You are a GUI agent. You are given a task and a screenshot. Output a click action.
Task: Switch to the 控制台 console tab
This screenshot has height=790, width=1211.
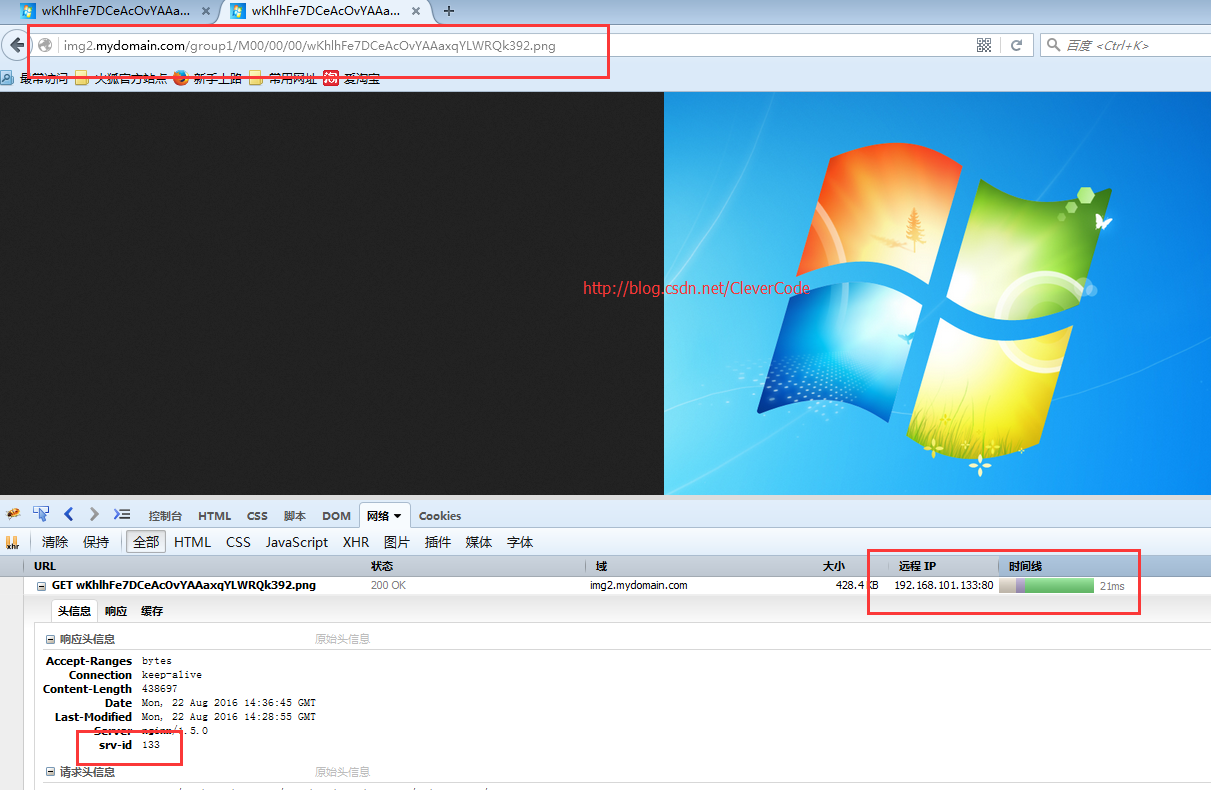click(x=165, y=516)
